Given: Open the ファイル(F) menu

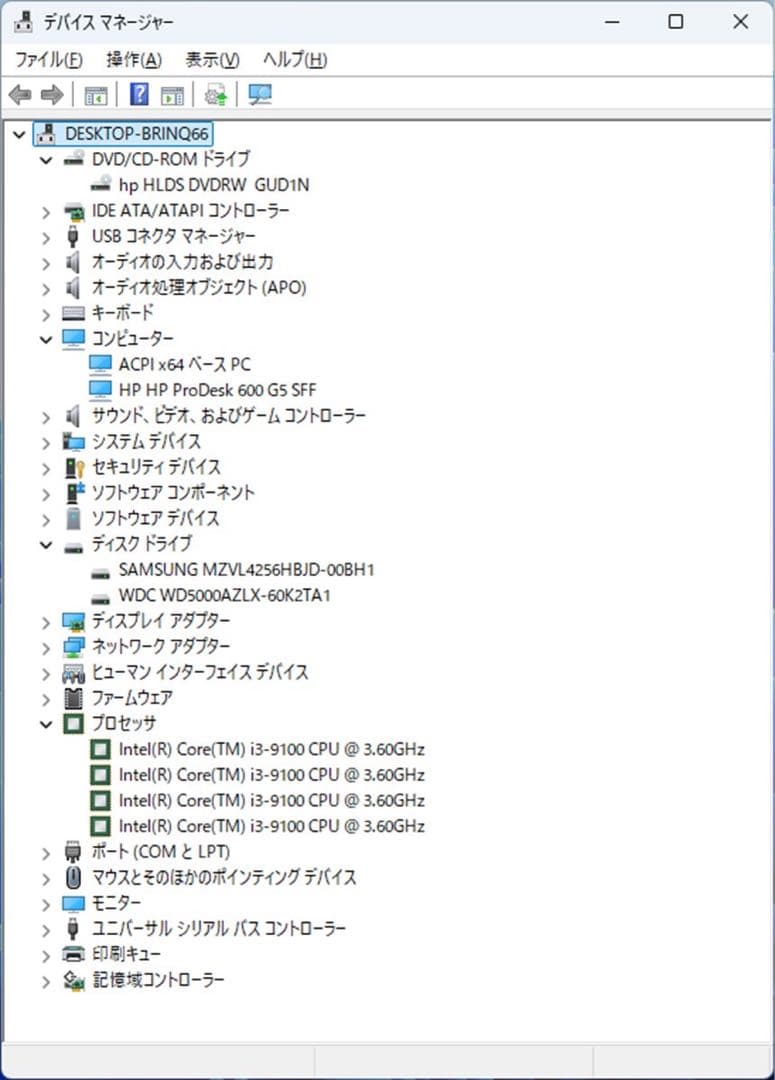Looking at the screenshot, I should [x=49, y=60].
